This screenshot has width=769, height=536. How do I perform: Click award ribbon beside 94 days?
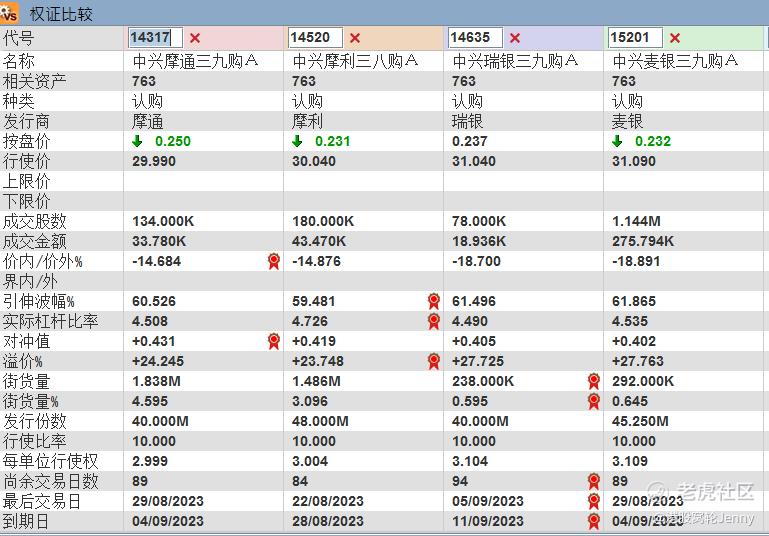pyautogui.click(x=593, y=482)
